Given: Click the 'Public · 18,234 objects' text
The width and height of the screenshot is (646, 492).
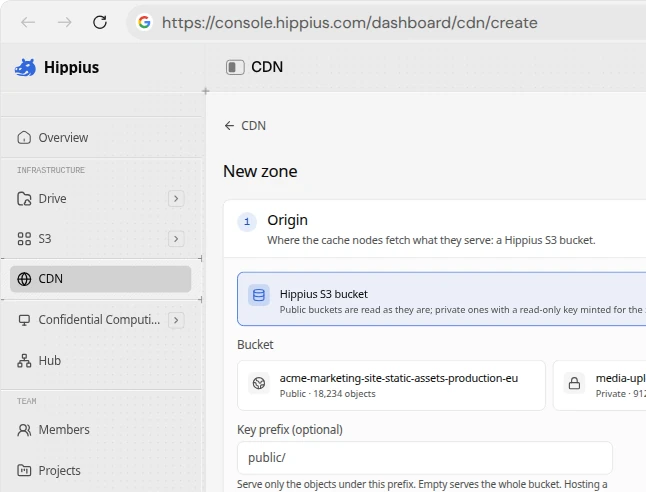Looking at the screenshot, I should point(328,394).
